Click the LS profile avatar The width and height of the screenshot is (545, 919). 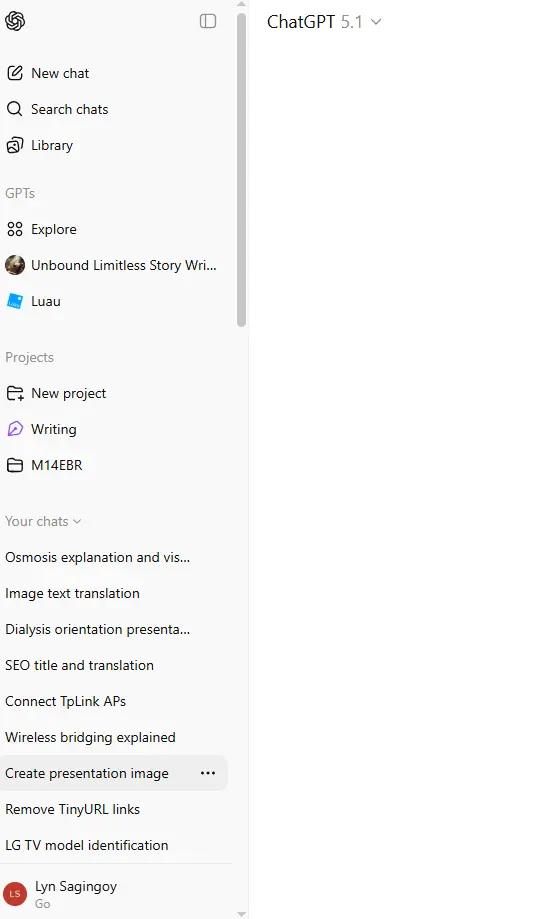pyautogui.click(x=15, y=894)
